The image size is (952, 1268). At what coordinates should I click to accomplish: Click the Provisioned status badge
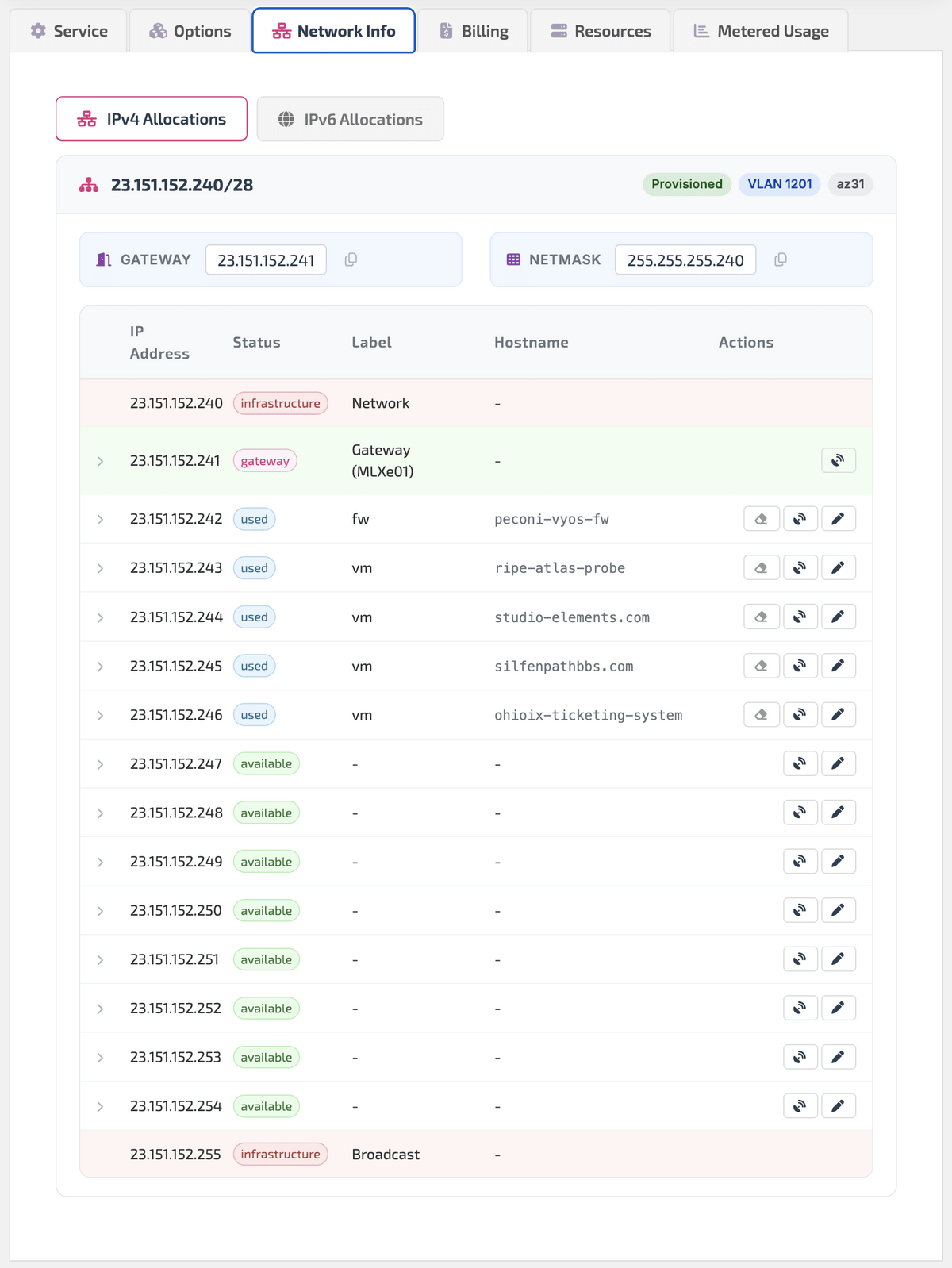pos(687,184)
